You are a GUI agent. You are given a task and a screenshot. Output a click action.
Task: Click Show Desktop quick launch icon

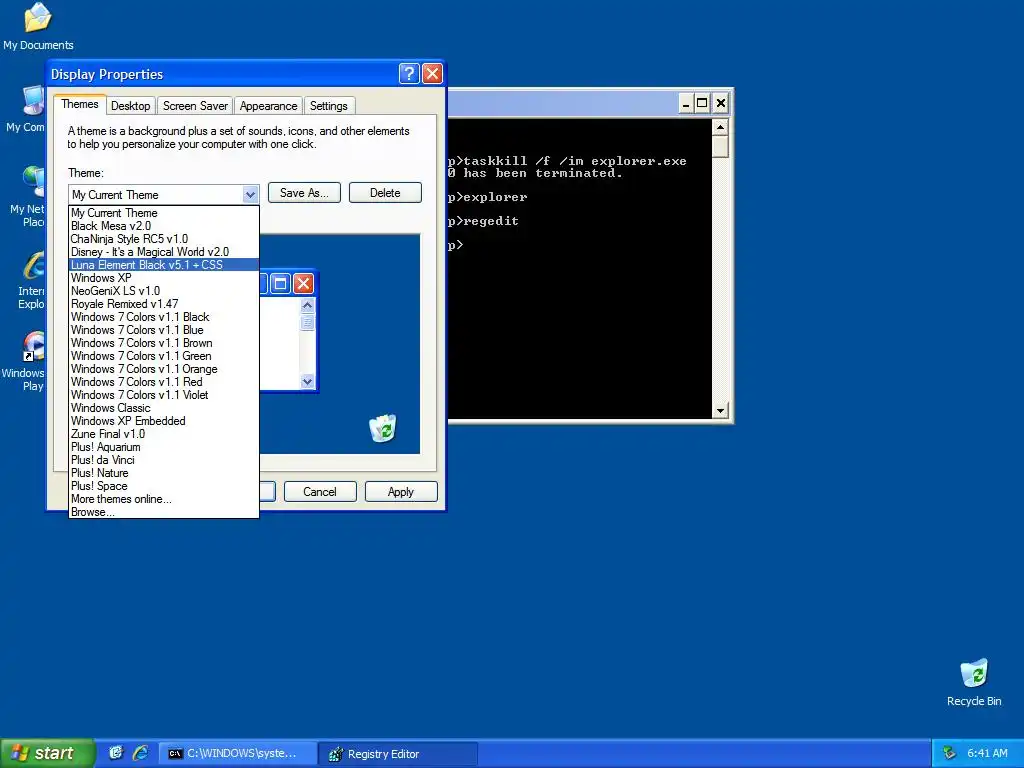click(116, 753)
